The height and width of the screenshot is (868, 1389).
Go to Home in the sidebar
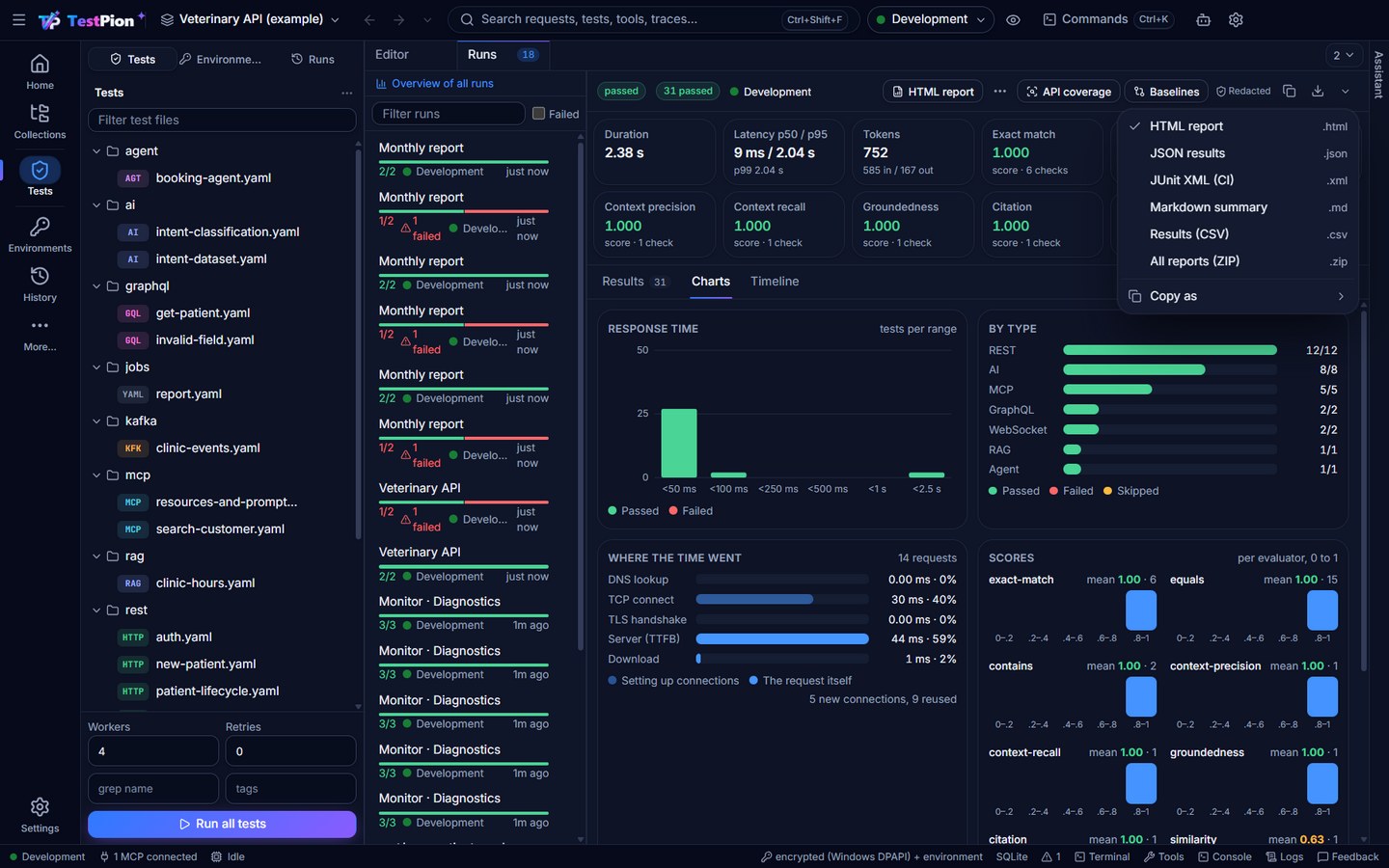pyautogui.click(x=40, y=71)
